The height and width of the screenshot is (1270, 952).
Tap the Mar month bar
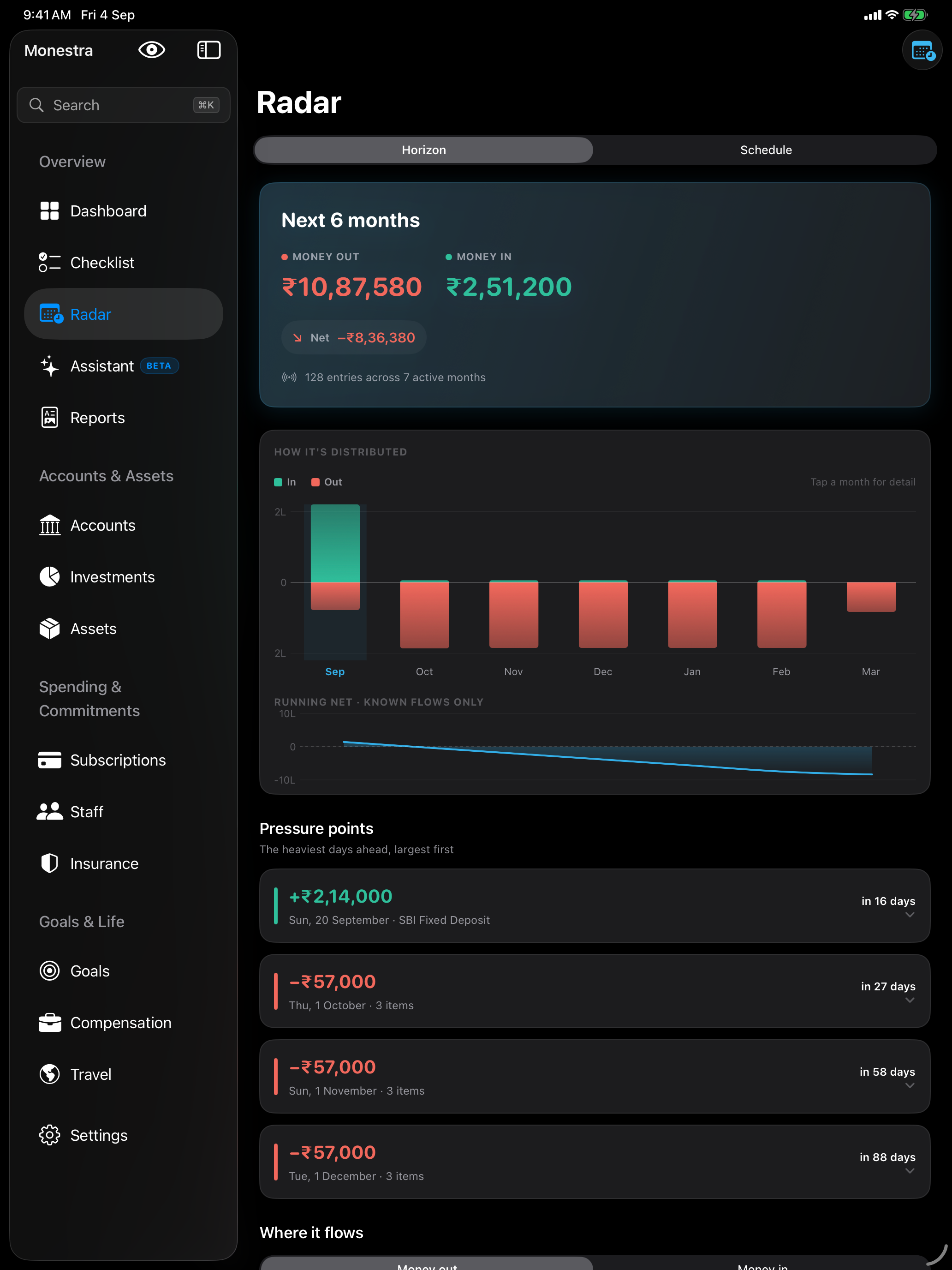[x=871, y=597]
